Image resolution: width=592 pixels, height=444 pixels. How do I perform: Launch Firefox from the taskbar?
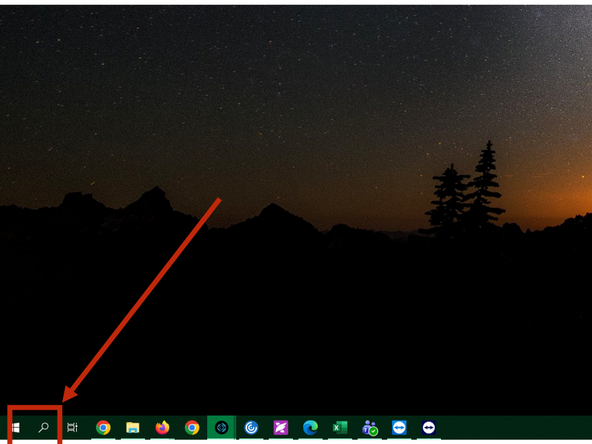(162, 428)
